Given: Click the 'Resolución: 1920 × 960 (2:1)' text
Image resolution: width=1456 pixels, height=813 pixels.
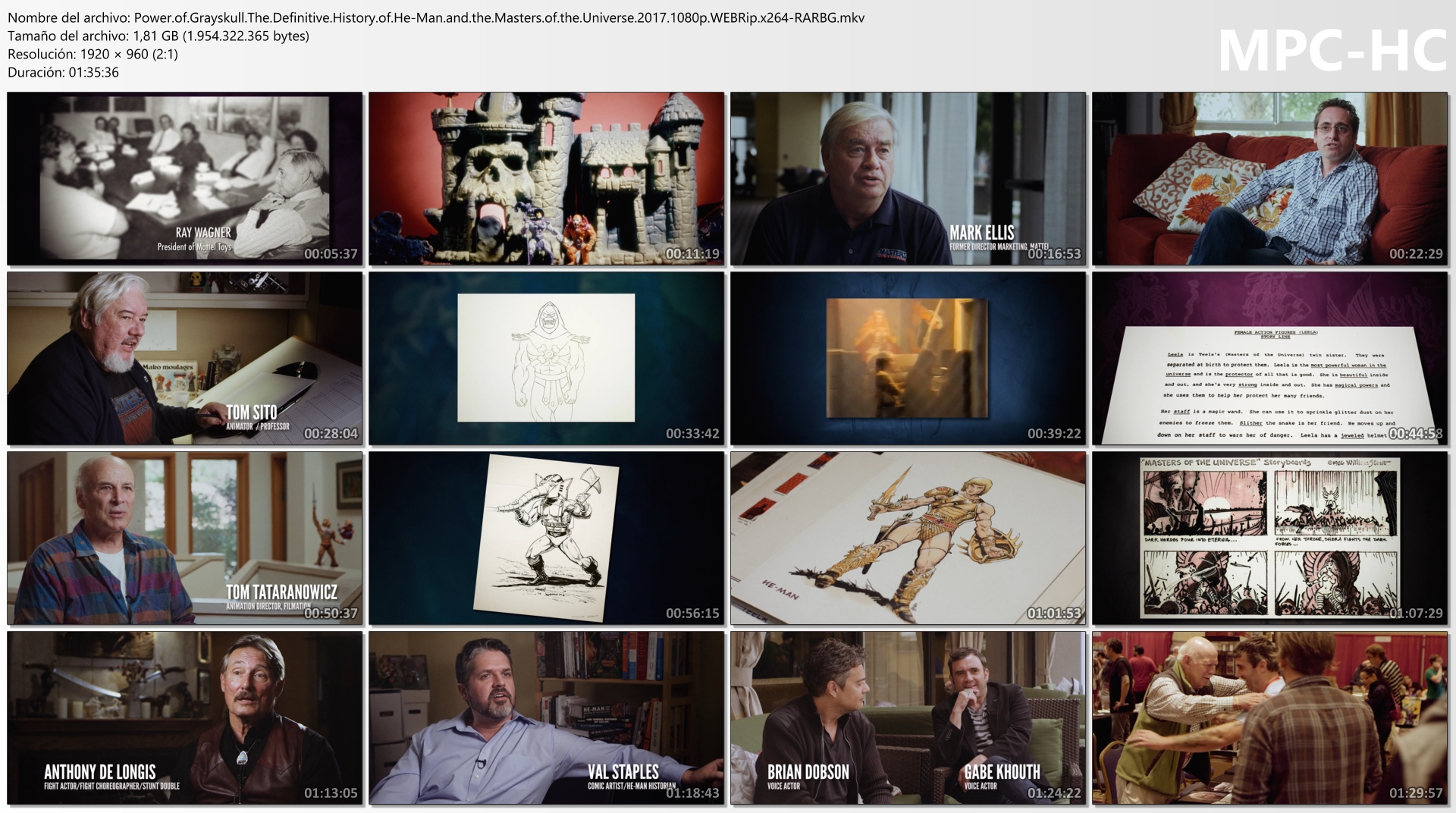Looking at the screenshot, I should point(93,54).
